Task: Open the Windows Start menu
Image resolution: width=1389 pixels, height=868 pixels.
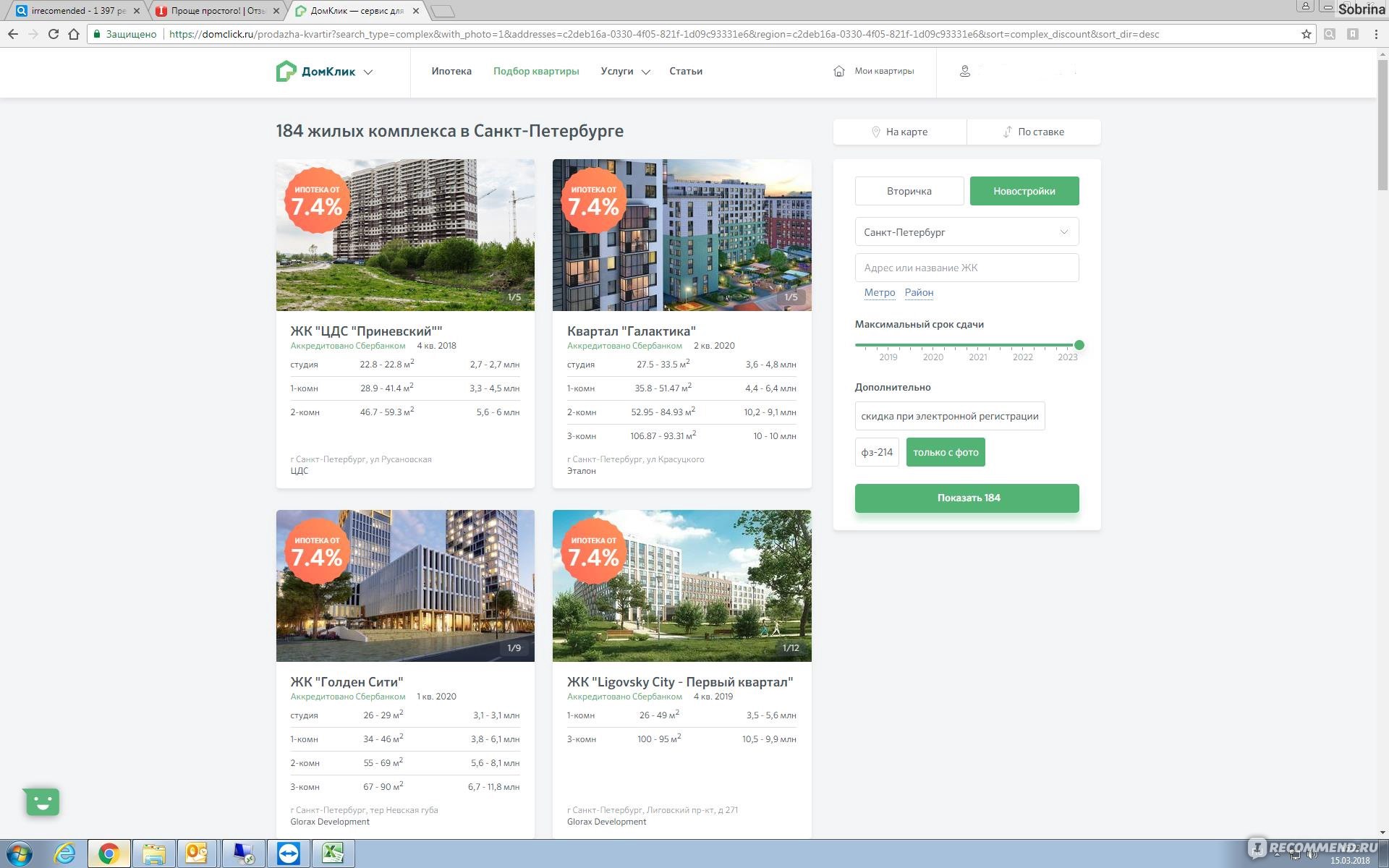Action: (x=20, y=854)
